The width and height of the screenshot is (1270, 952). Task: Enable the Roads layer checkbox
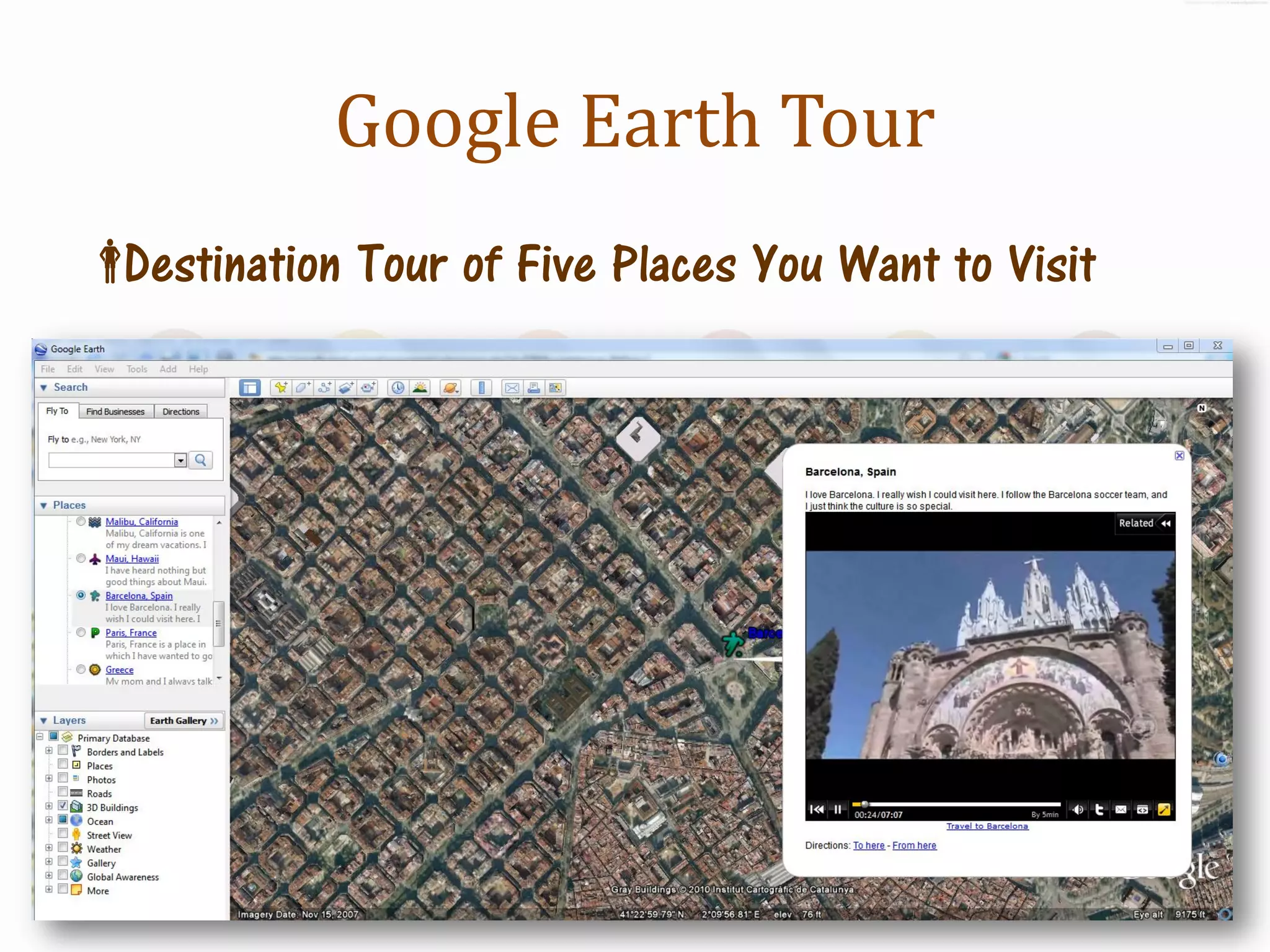pos(63,792)
